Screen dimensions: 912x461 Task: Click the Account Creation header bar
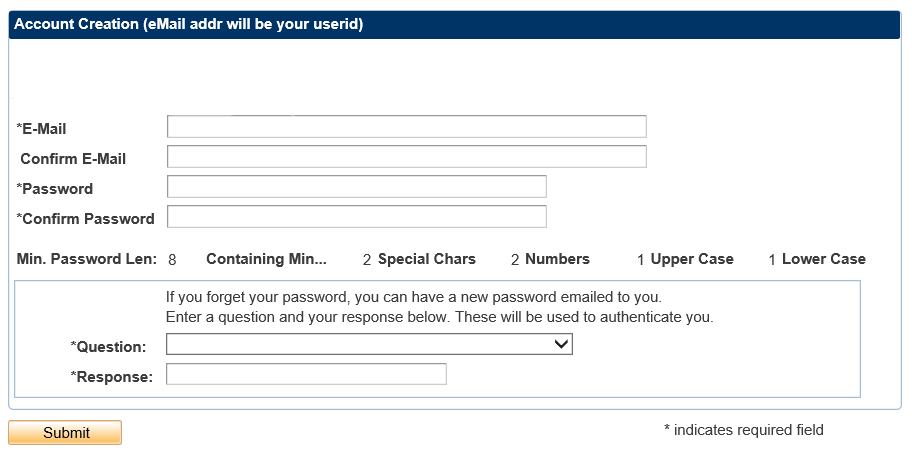tap(455, 25)
